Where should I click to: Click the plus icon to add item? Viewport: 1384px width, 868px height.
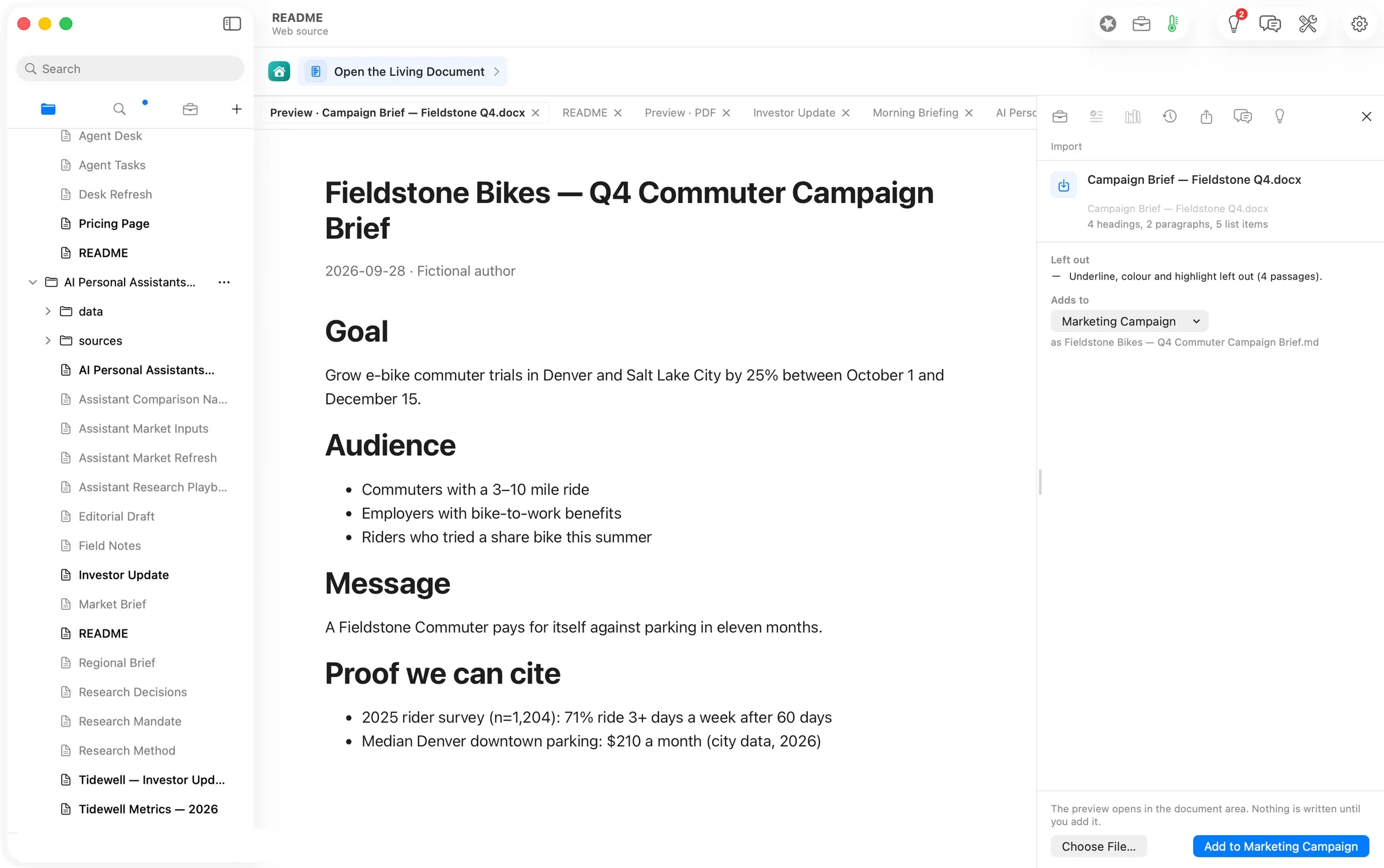(x=236, y=109)
